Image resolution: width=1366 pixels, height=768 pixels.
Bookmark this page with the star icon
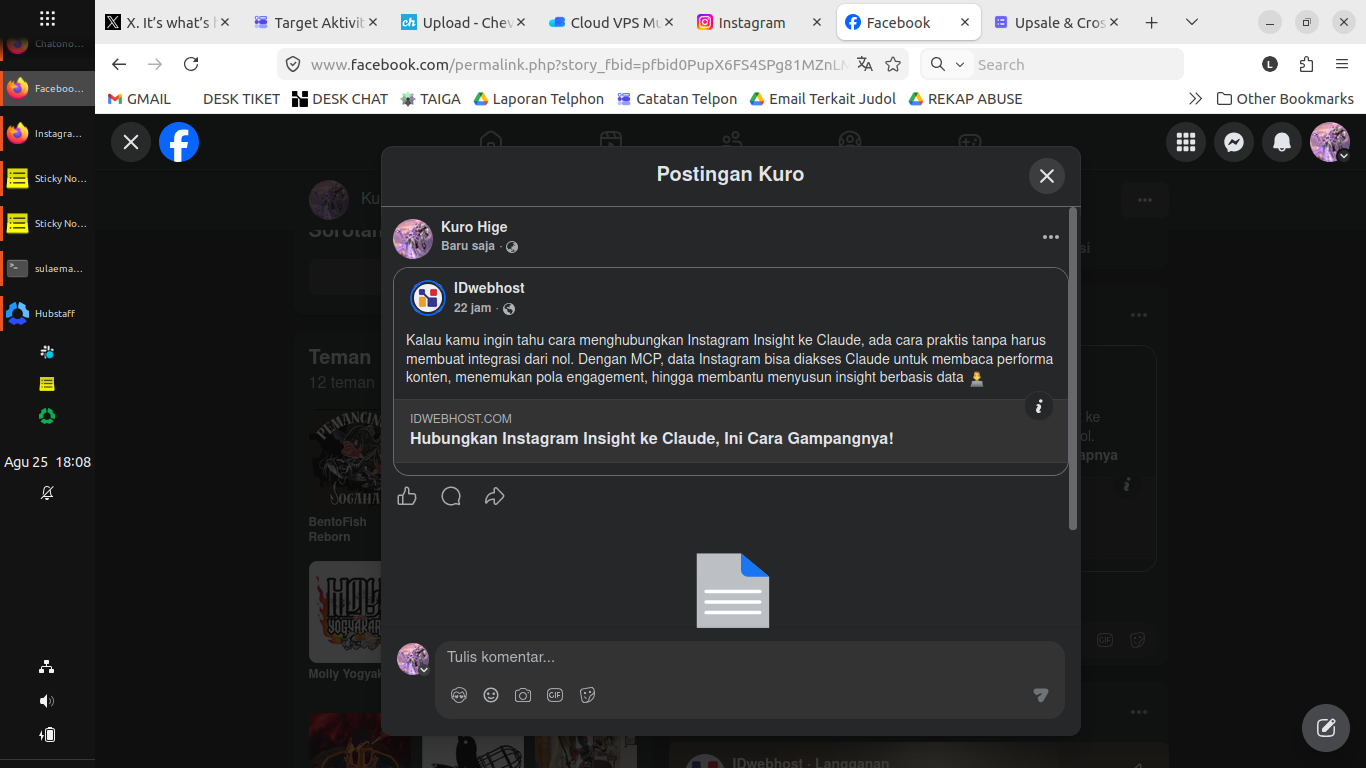(x=893, y=64)
